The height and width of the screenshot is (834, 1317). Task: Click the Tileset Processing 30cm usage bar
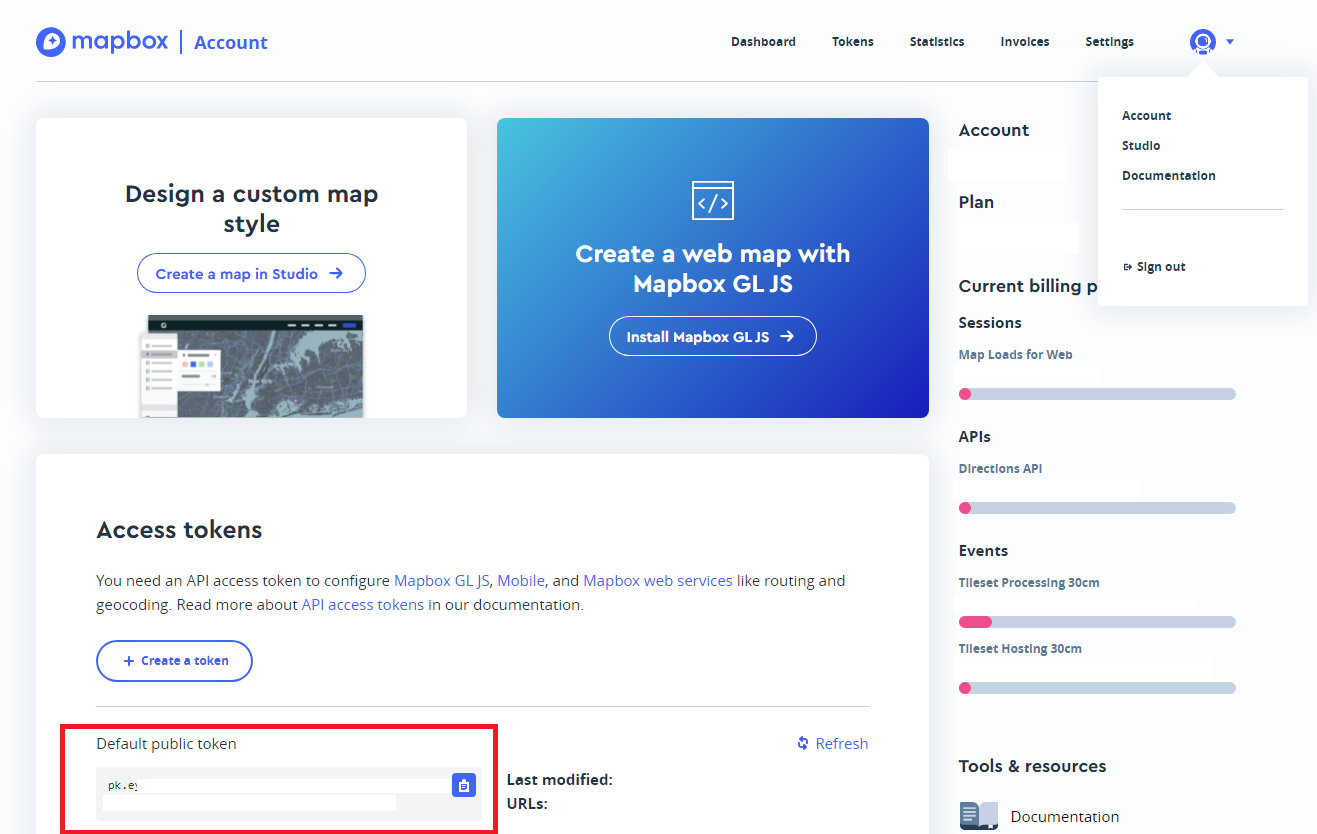[x=1097, y=622]
